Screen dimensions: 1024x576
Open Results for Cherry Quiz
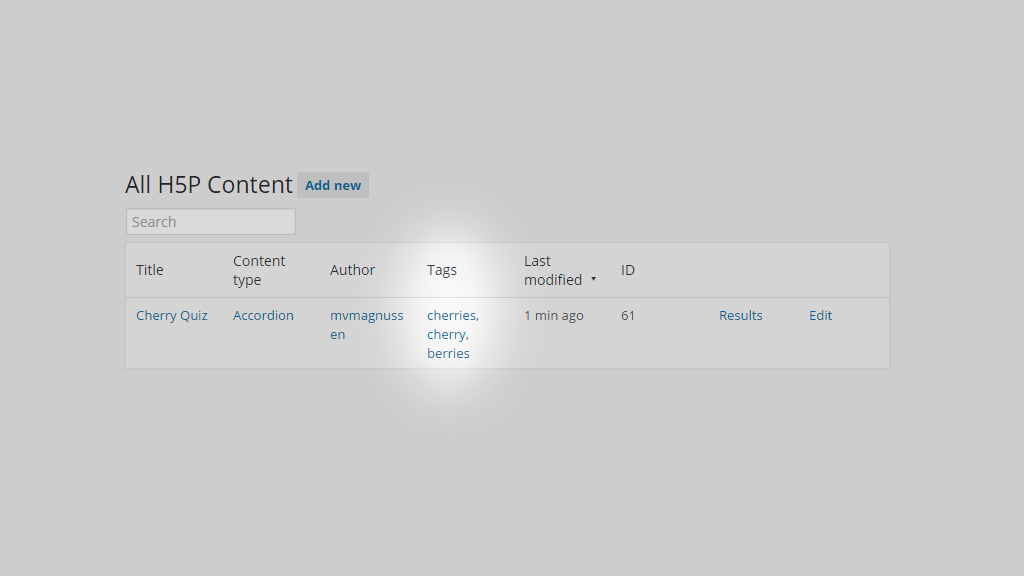[741, 315]
